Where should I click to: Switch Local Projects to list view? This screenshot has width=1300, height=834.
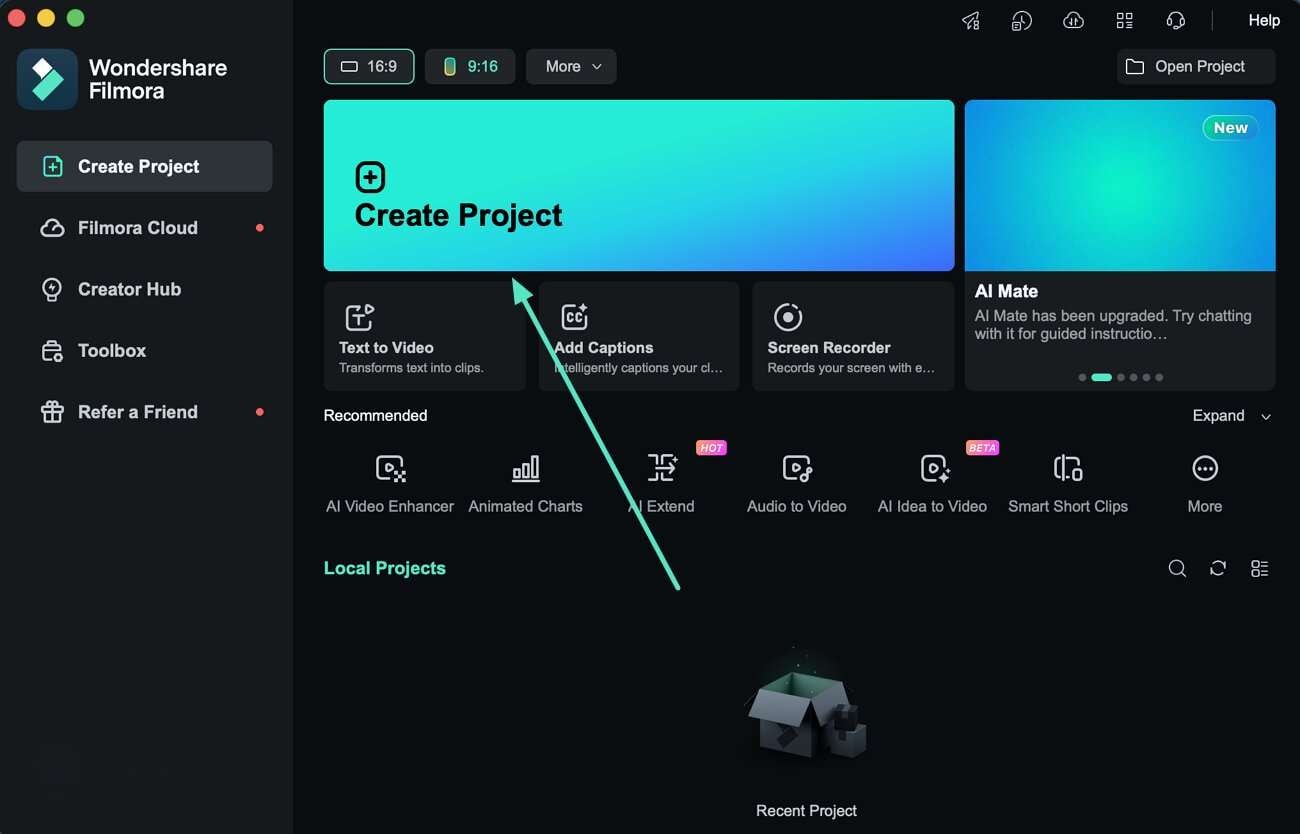click(x=1260, y=568)
